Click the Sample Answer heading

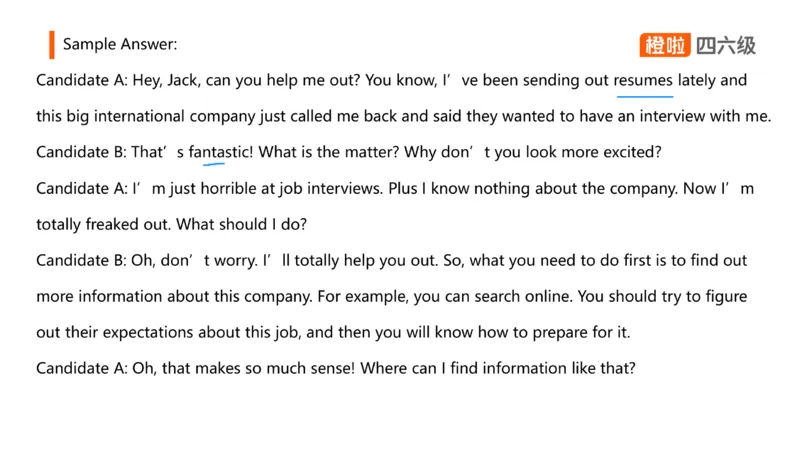pyautogui.click(x=120, y=44)
